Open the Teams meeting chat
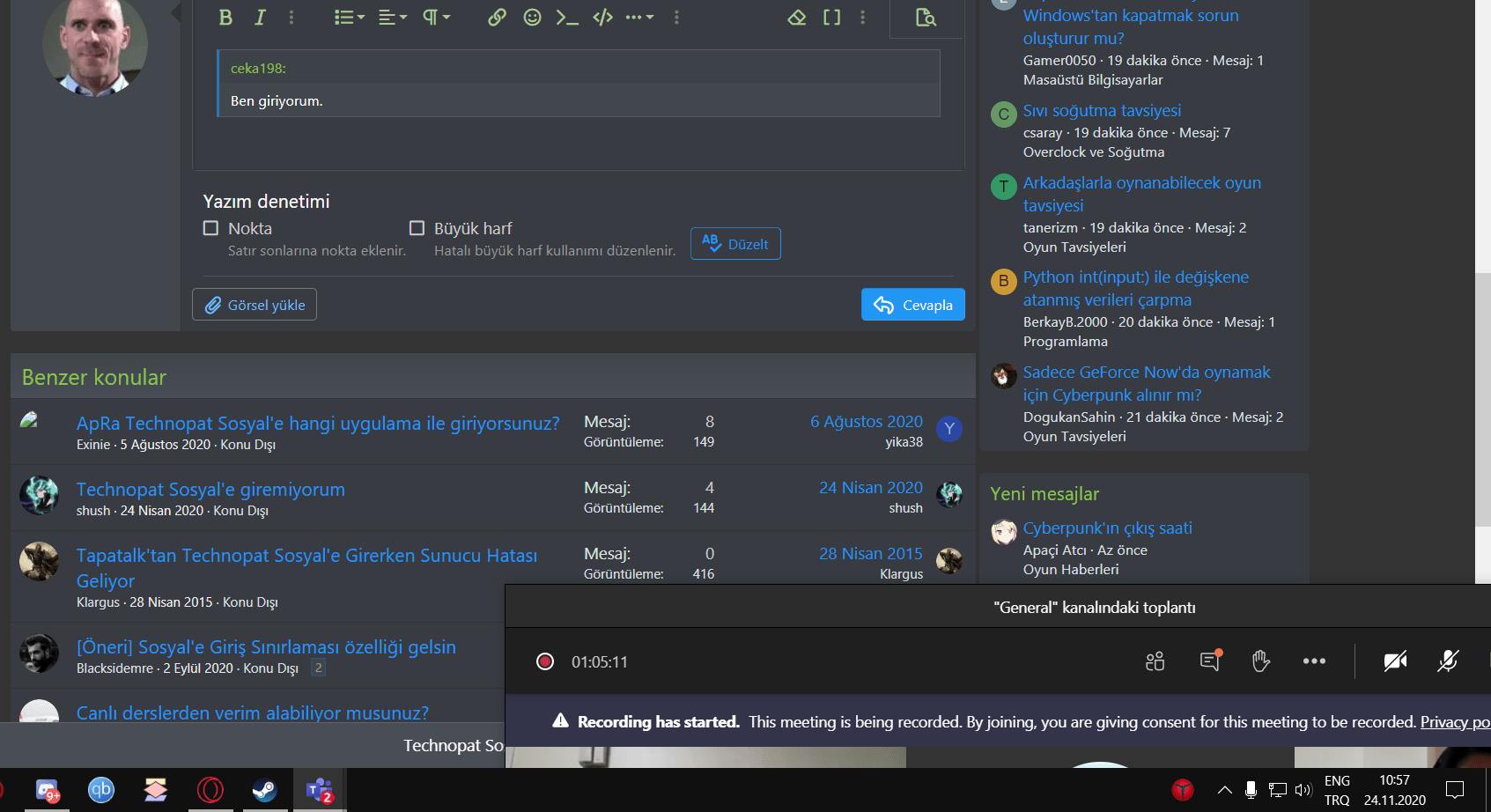 1211,661
